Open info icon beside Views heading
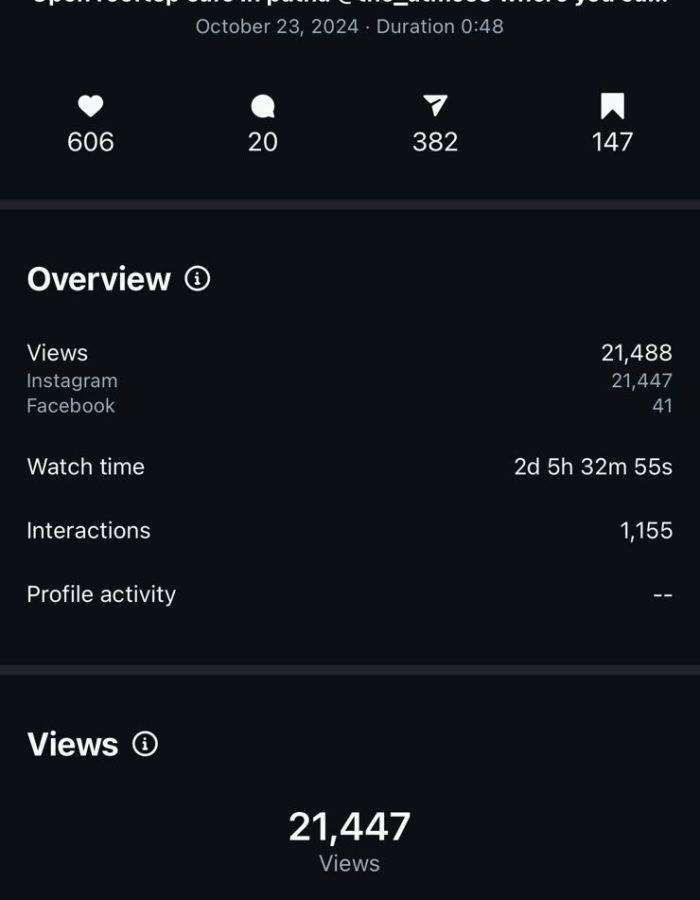The image size is (700, 900). [145, 744]
